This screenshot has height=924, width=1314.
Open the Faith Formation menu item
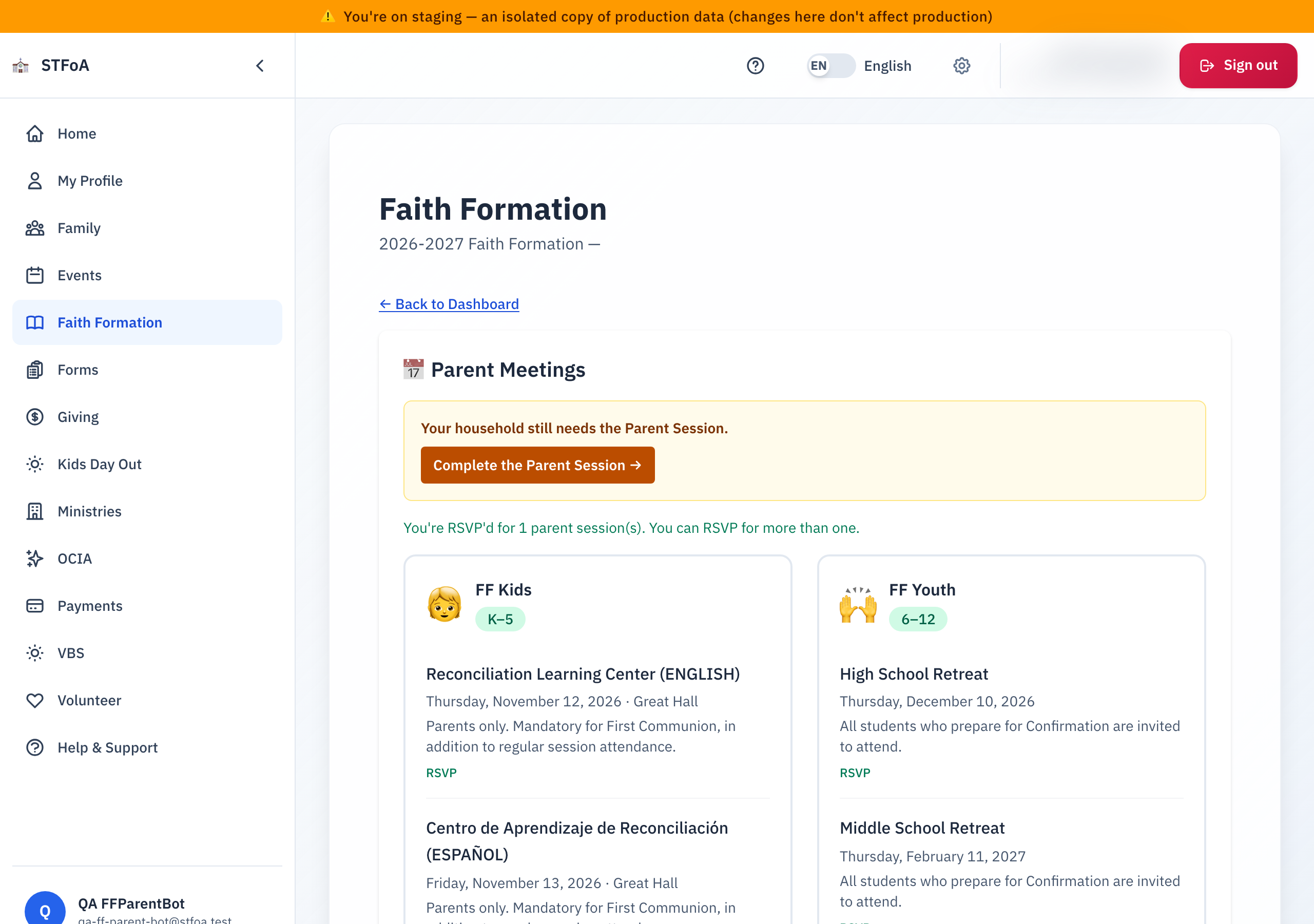pyautogui.click(x=147, y=323)
